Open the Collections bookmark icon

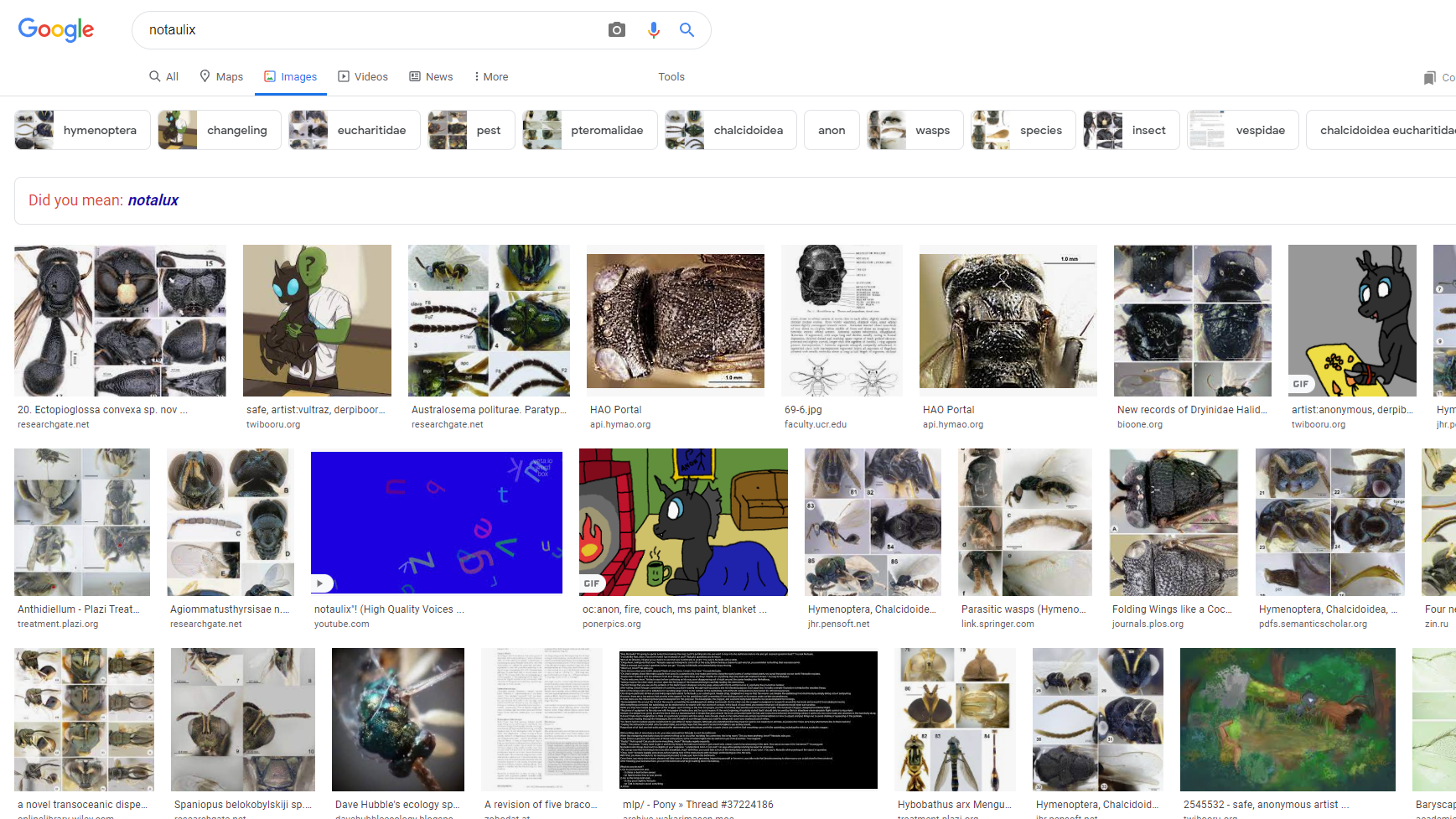tap(1430, 78)
